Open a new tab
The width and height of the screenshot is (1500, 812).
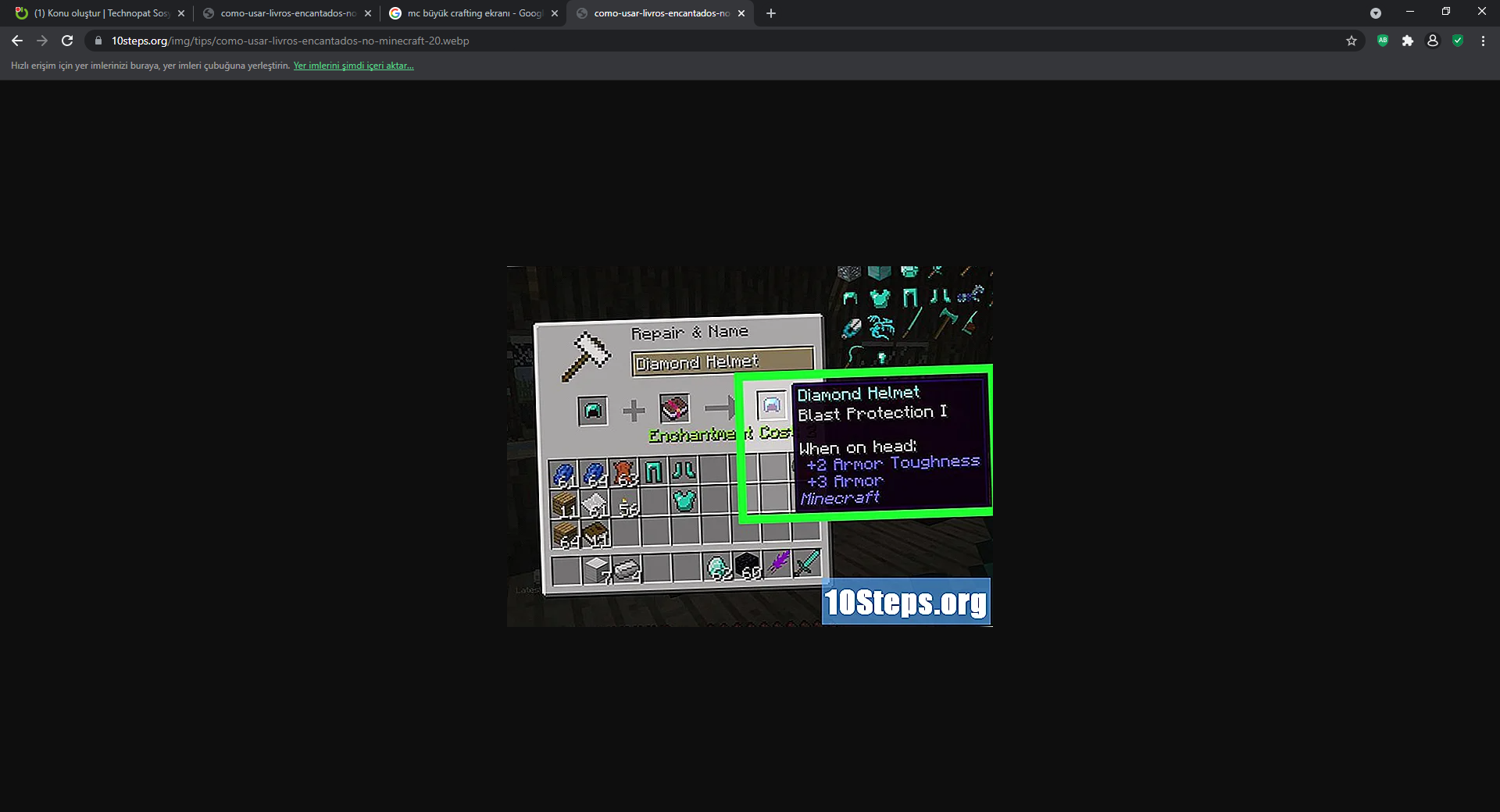click(x=771, y=13)
